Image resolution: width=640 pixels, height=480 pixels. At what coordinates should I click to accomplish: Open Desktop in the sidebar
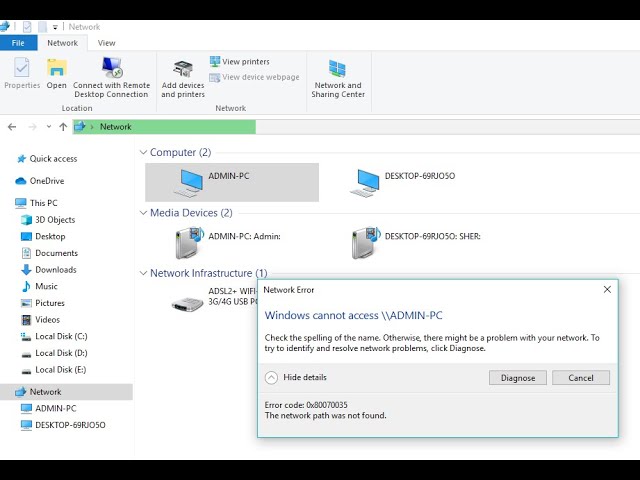pos(43,236)
